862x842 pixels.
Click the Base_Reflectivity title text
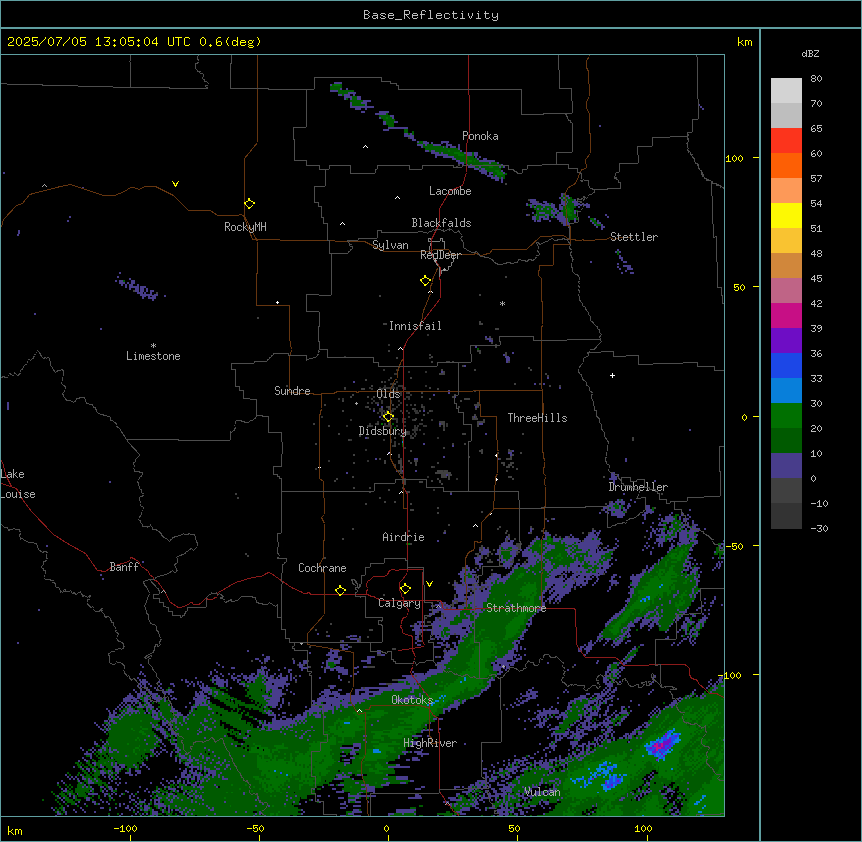(431, 15)
